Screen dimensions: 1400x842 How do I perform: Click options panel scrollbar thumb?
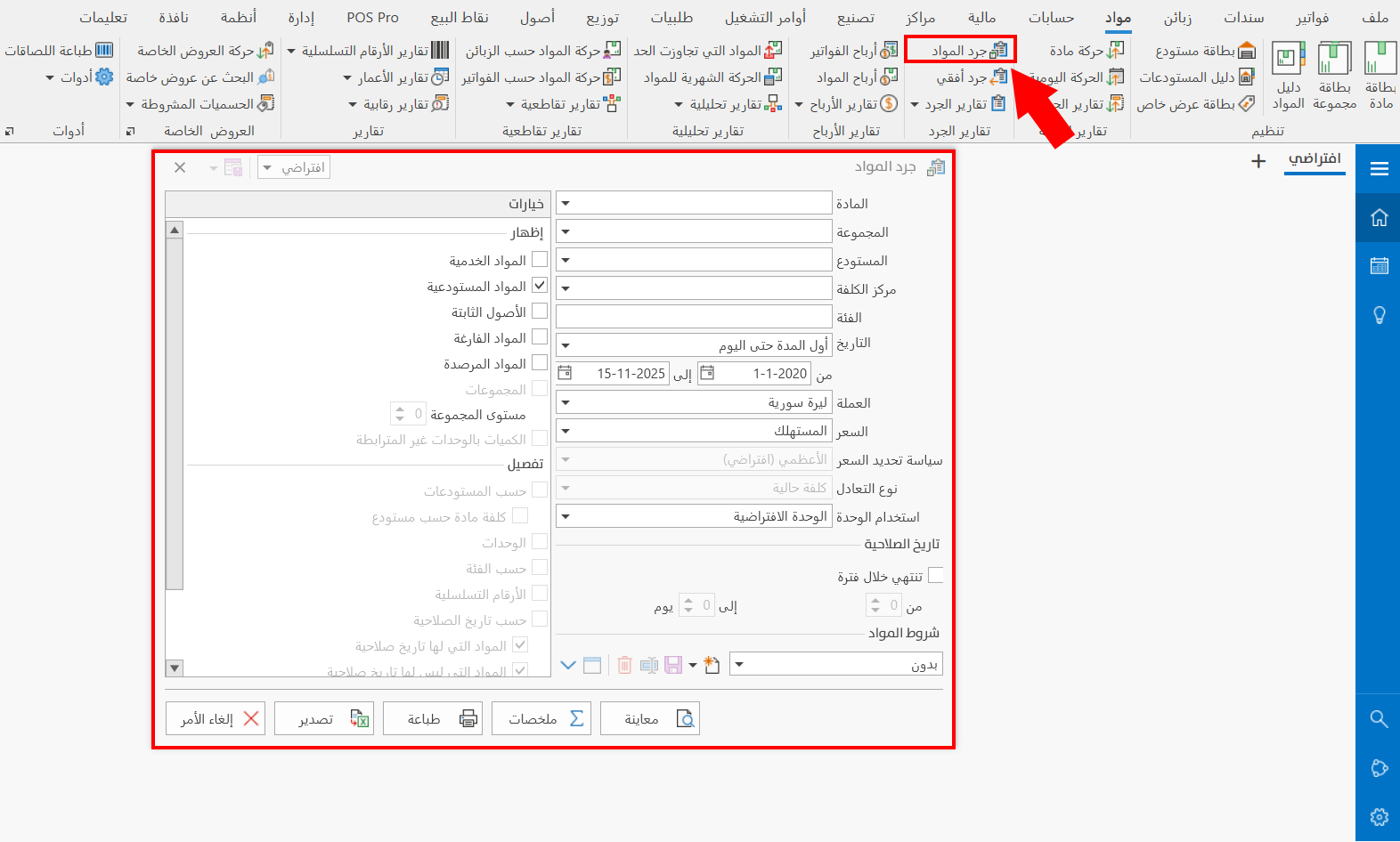(x=175, y=413)
